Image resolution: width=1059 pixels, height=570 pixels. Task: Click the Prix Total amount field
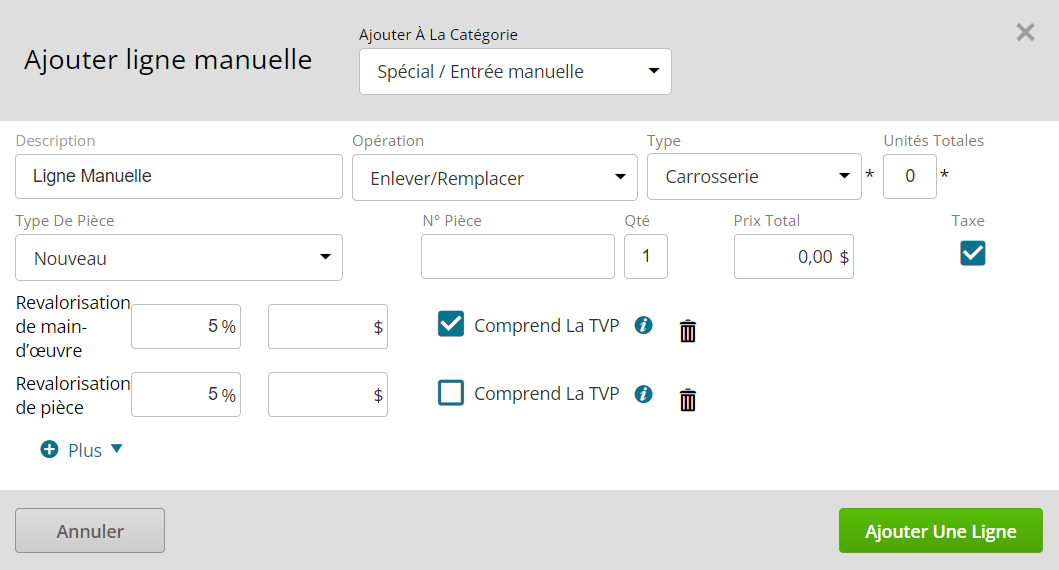click(x=794, y=257)
